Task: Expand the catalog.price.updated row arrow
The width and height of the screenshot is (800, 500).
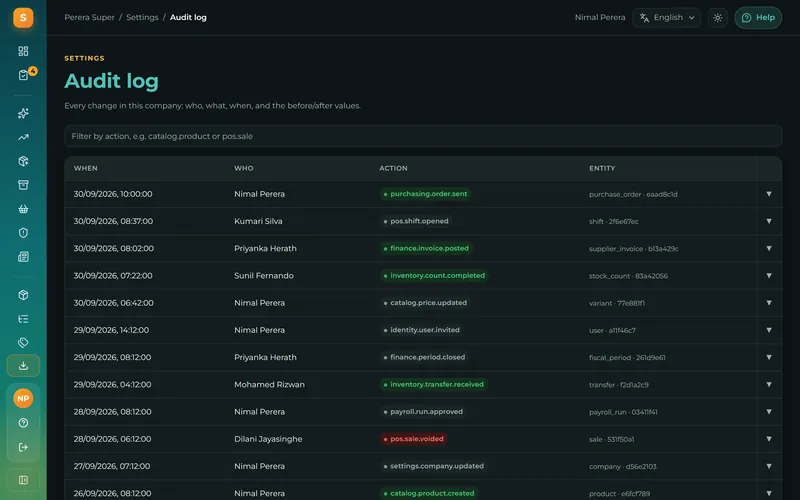Action: click(x=768, y=303)
